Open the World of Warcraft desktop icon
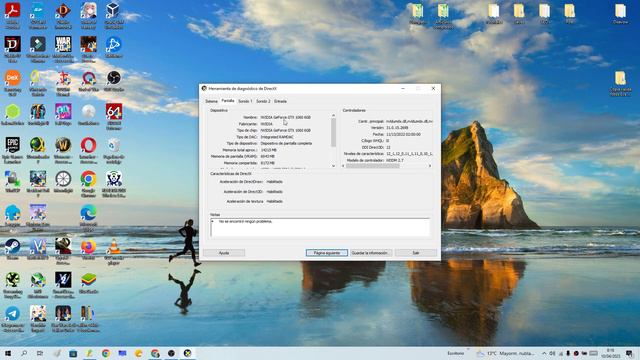The image size is (640, 360). point(63,145)
